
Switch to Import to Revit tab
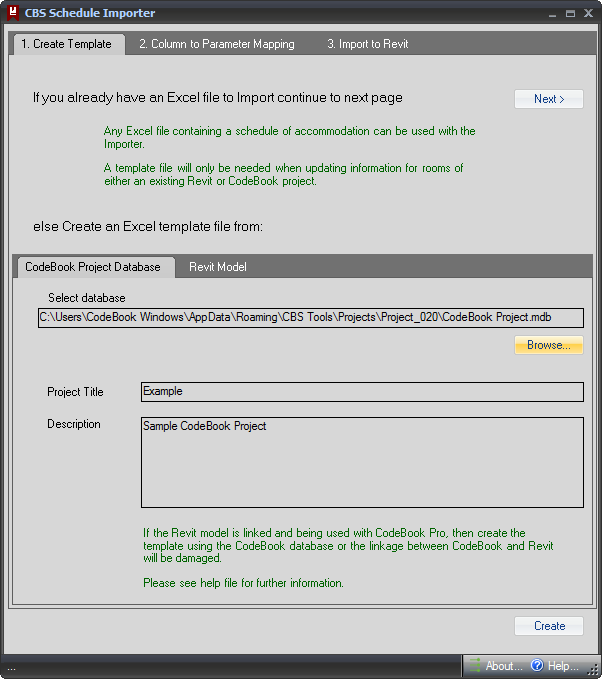point(368,44)
